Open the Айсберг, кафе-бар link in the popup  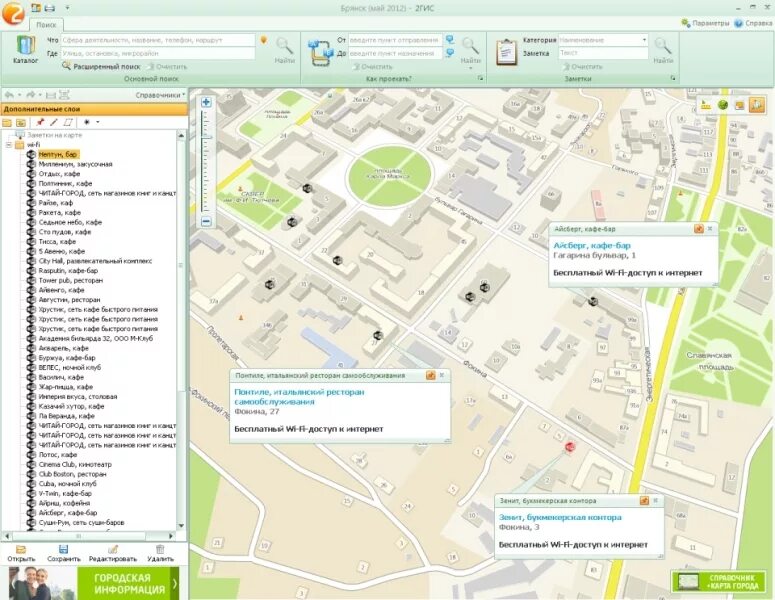click(x=592, y=245)
